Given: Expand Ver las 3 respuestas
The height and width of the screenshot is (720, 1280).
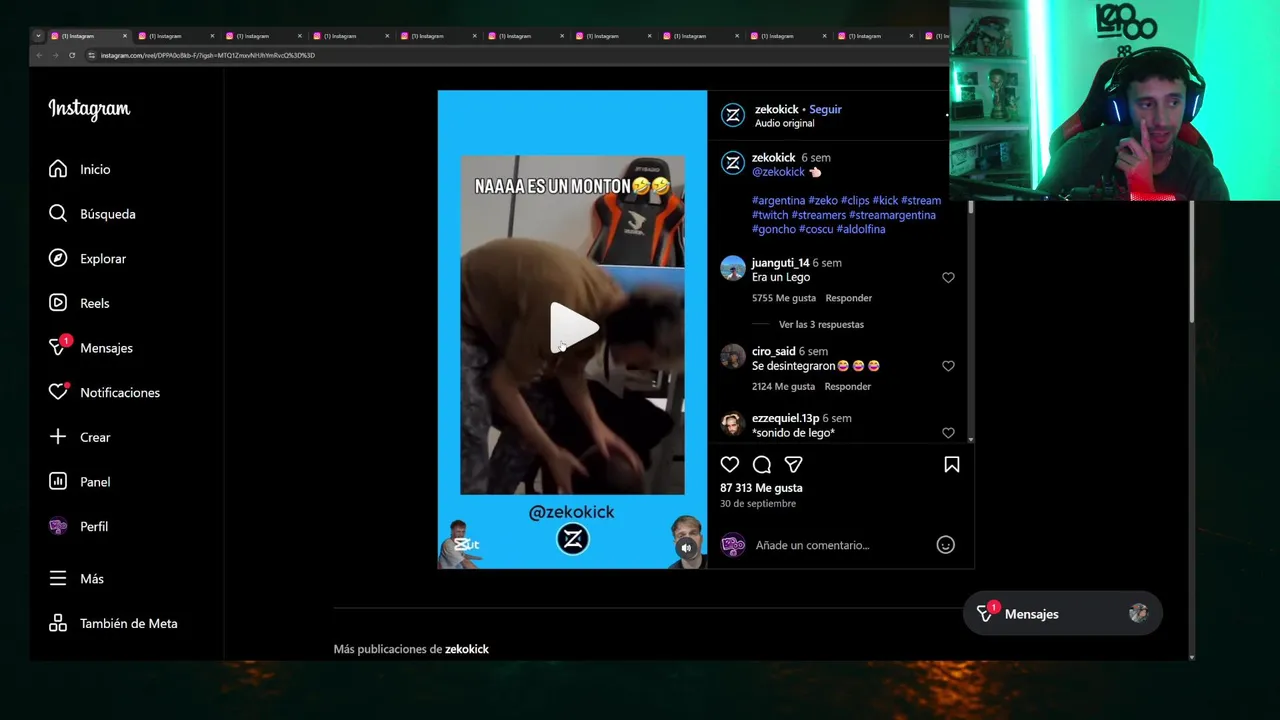Looking at the screenshot, I should pyautogui.click(x=821, y=324).
